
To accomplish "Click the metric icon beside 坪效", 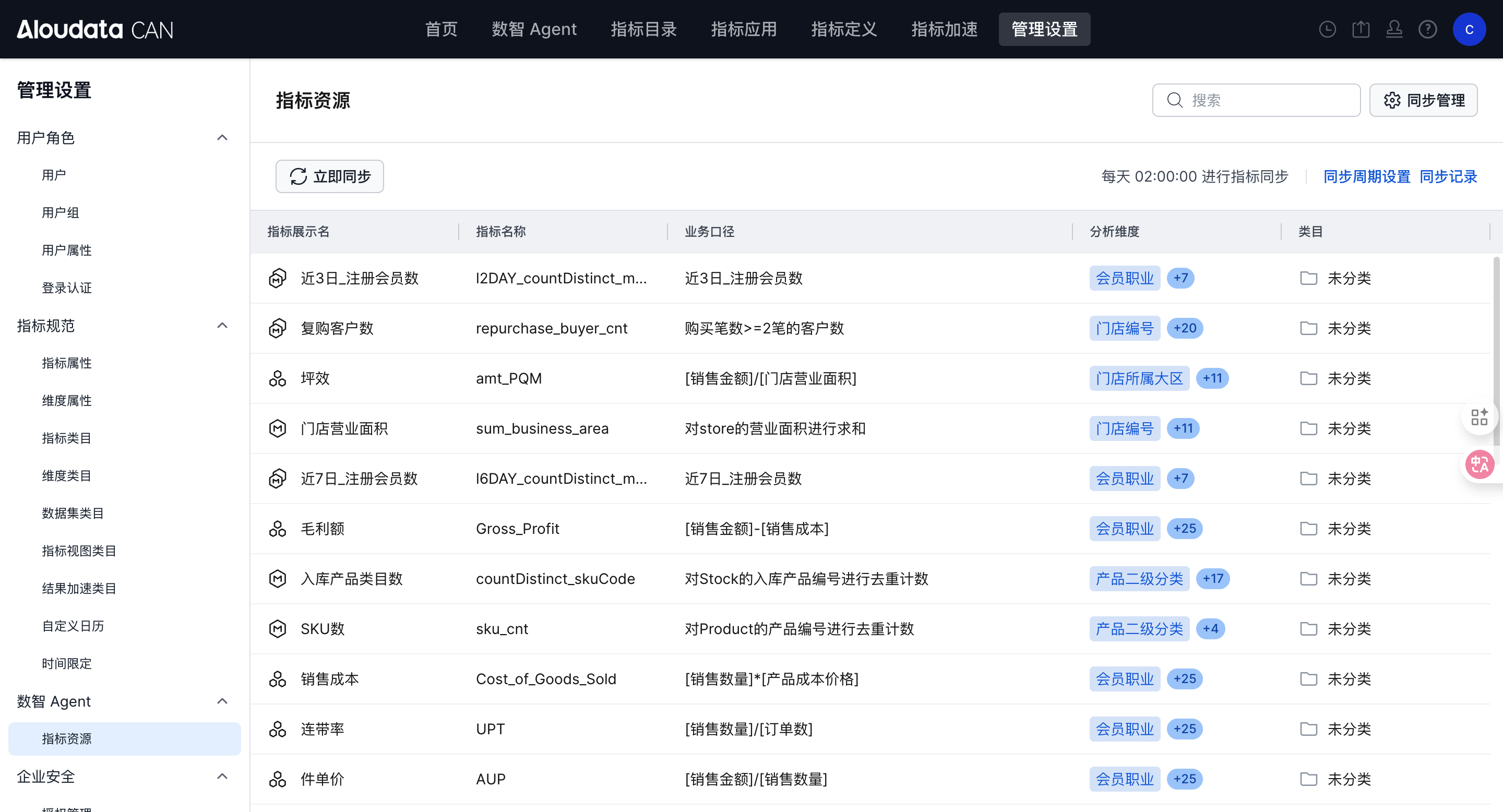I will point(277,378).
